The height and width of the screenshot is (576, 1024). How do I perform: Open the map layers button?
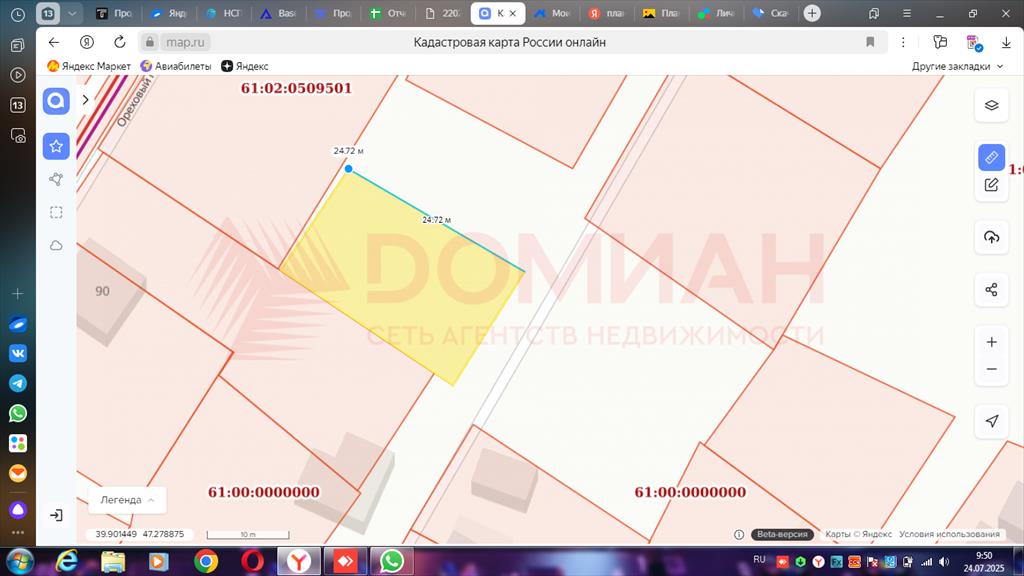coord(991,105)
